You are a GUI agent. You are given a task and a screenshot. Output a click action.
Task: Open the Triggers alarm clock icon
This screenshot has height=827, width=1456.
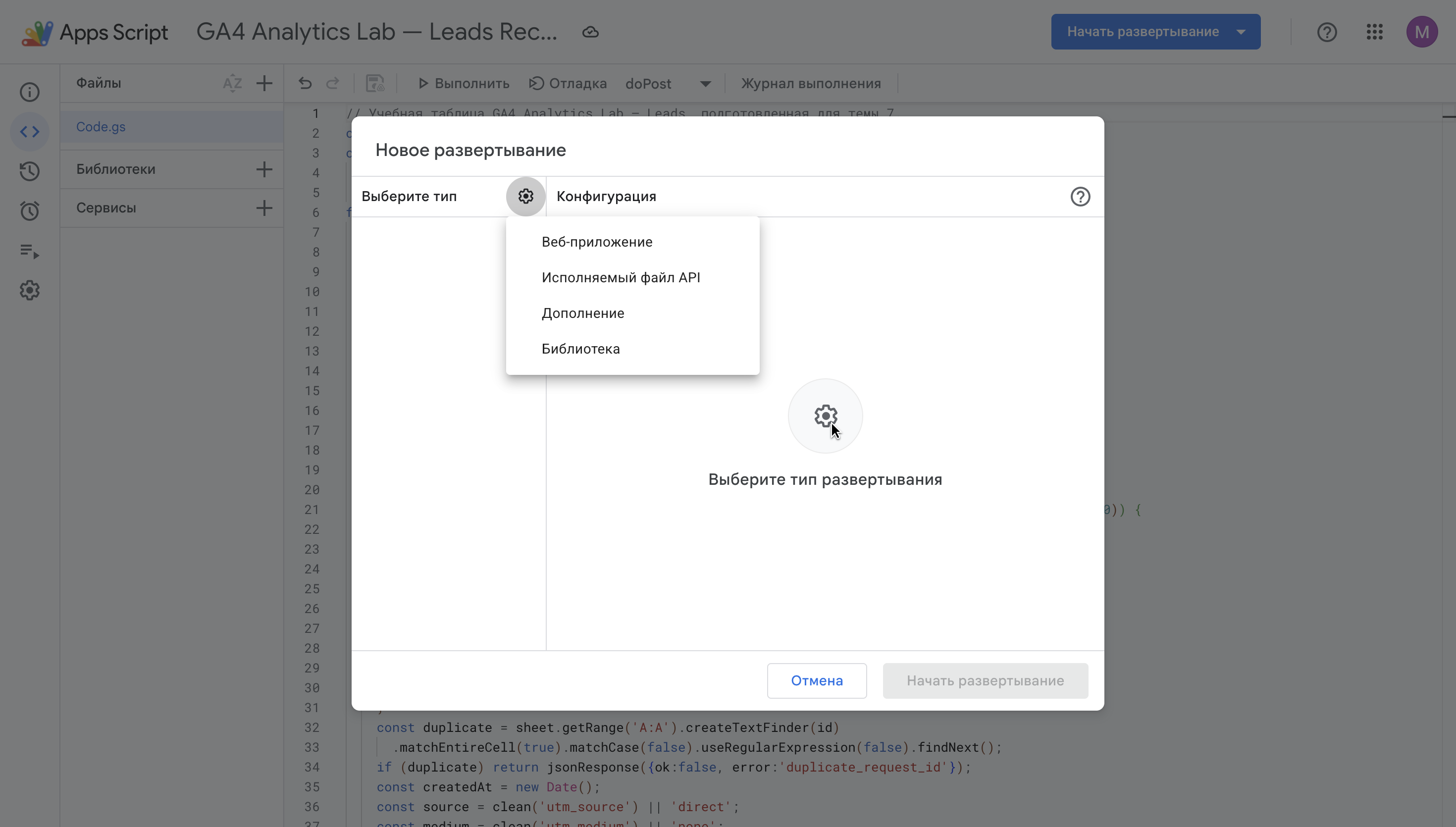[x=30, y=211]
